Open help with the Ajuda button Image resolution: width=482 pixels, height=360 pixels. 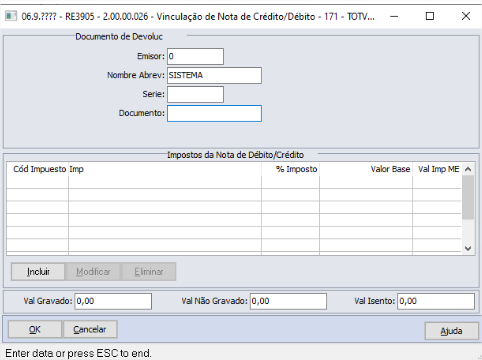click(x=451, y=331)
